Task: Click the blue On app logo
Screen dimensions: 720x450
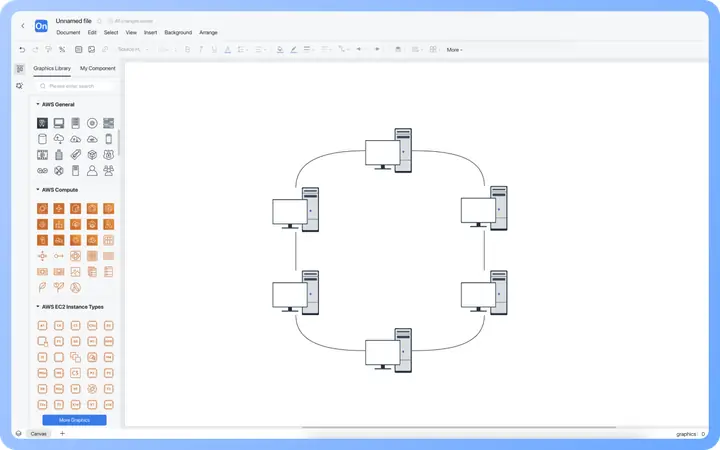Action: 41,26
